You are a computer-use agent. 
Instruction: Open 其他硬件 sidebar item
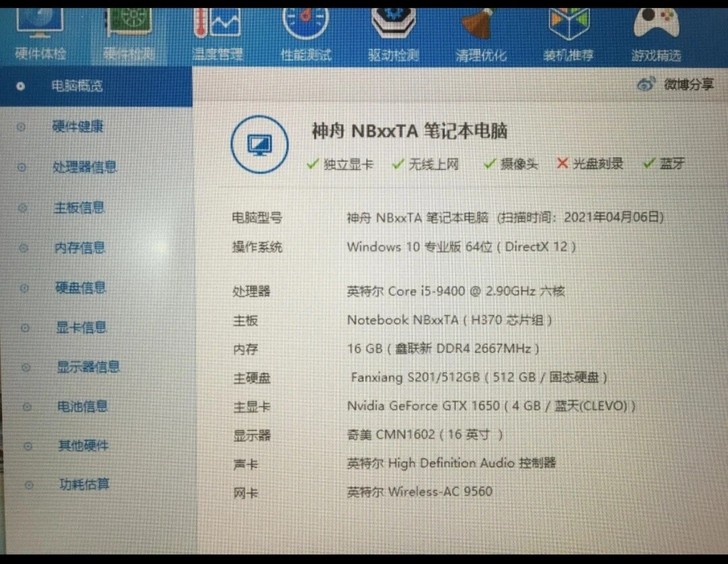[83, 446]
